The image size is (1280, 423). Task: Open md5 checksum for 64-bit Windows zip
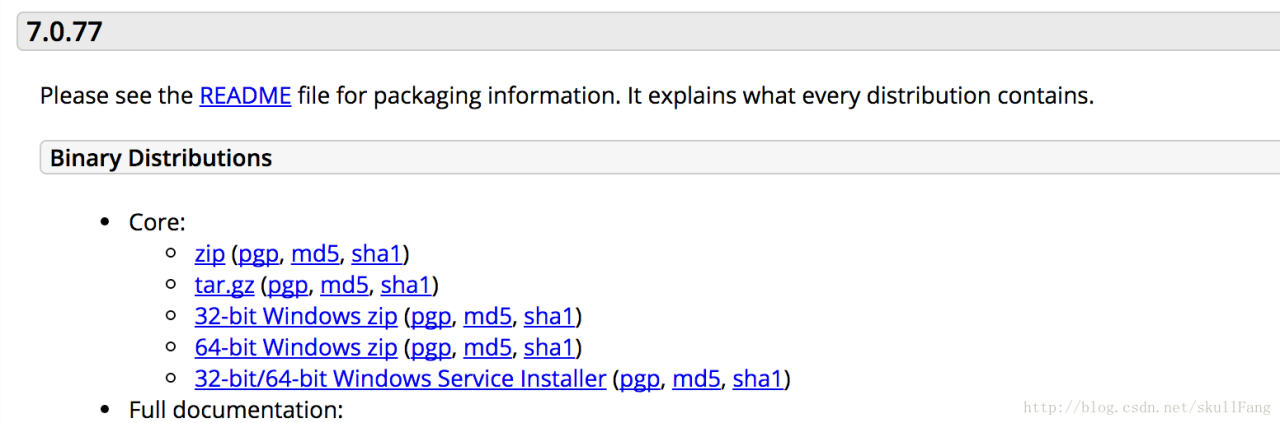pyautogui.click(x=488, y=348)
